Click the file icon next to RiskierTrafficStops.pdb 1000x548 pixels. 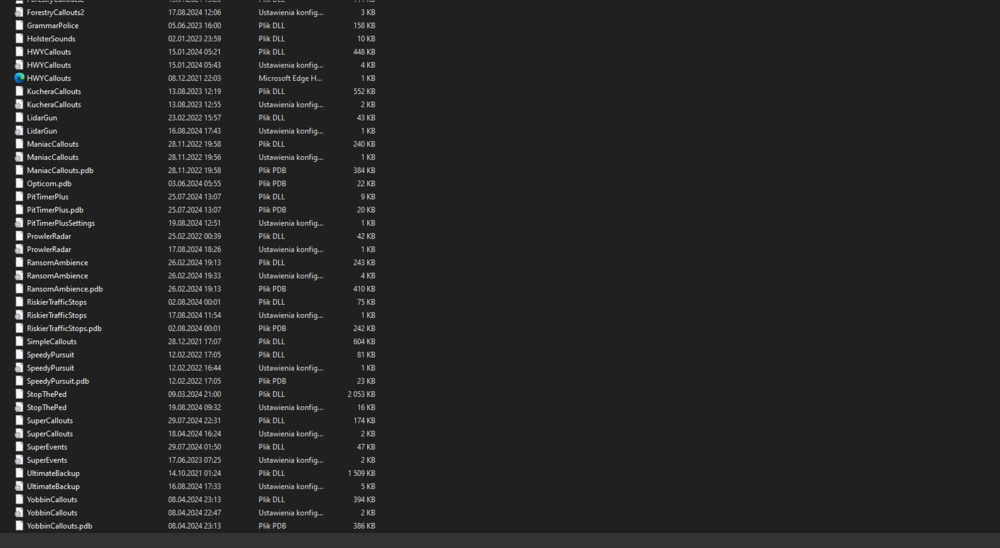click(x=19, y=328)
